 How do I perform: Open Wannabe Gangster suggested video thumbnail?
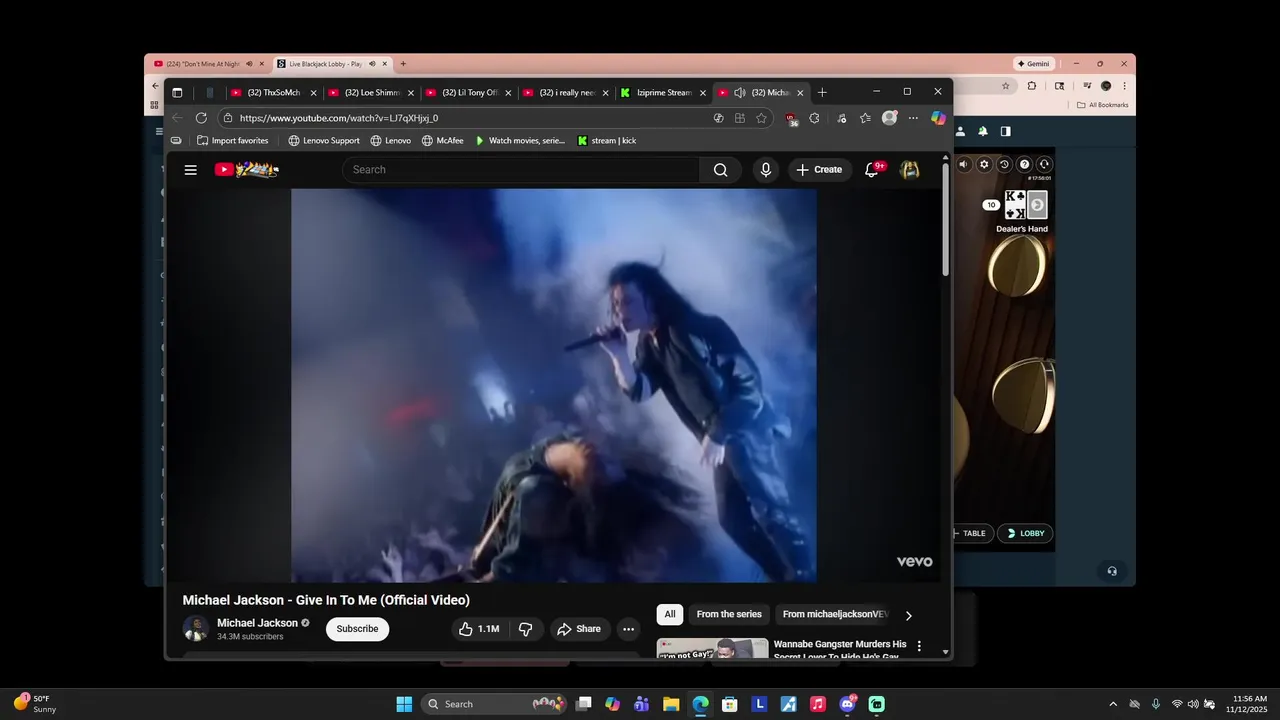(x=713, y=648)
